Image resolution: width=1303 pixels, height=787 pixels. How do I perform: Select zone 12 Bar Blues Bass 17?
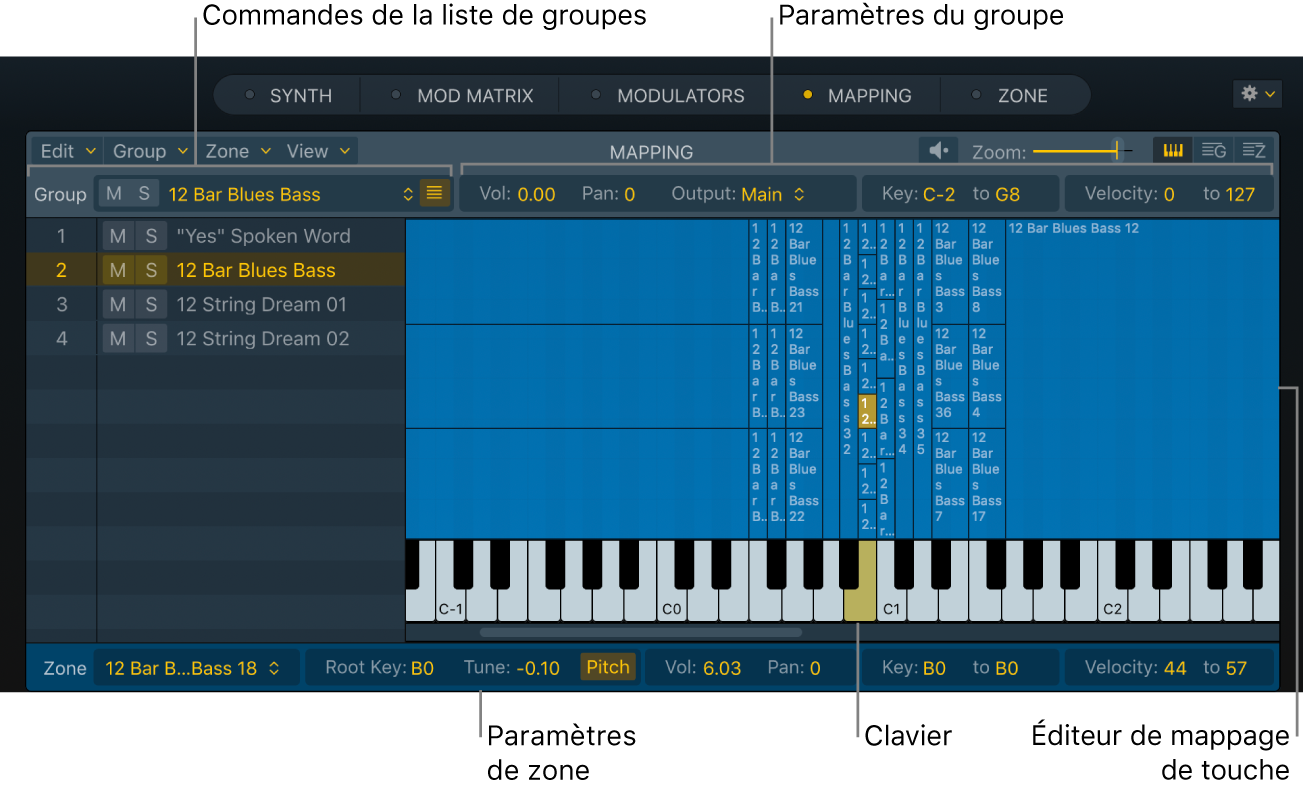[987, 484]
